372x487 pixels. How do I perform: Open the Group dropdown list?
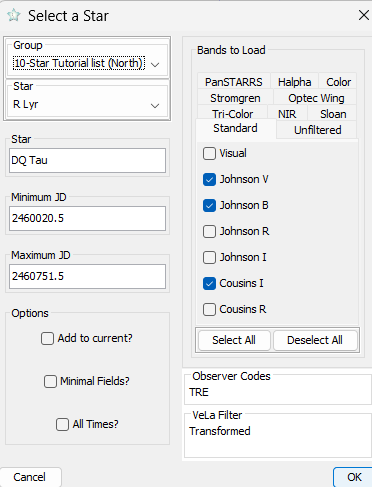coord(87,63)
